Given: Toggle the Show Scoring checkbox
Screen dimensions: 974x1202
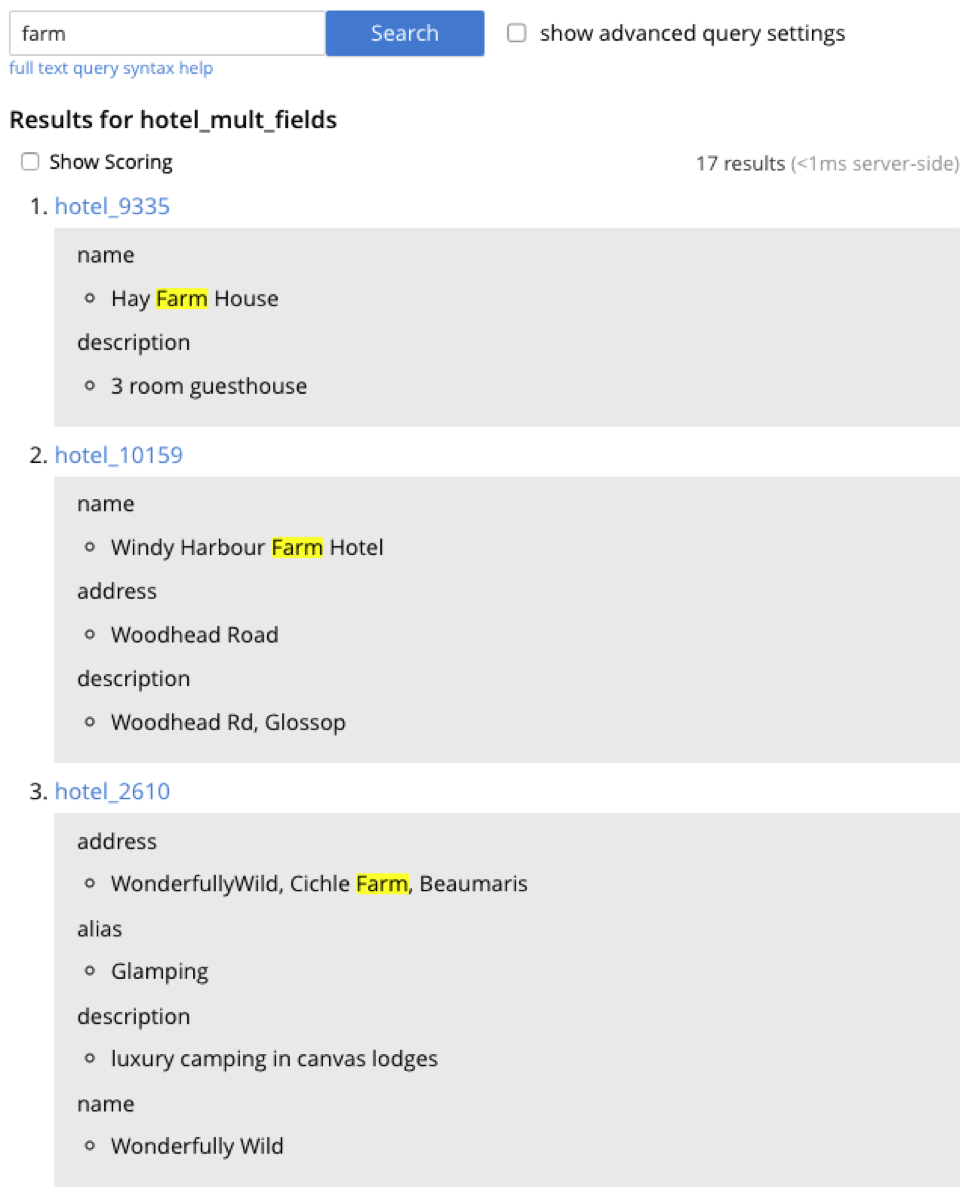Looking at the screenshot, I should click(30, 162).
